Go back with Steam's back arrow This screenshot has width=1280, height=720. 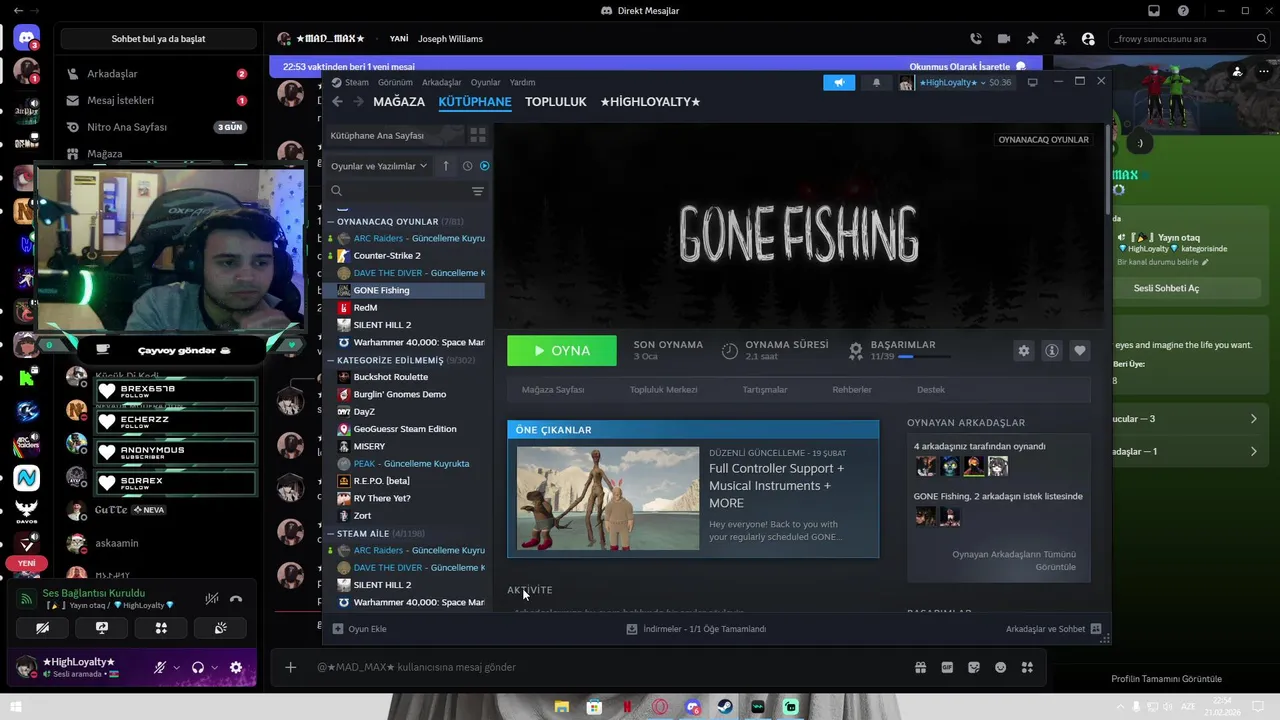337,101
